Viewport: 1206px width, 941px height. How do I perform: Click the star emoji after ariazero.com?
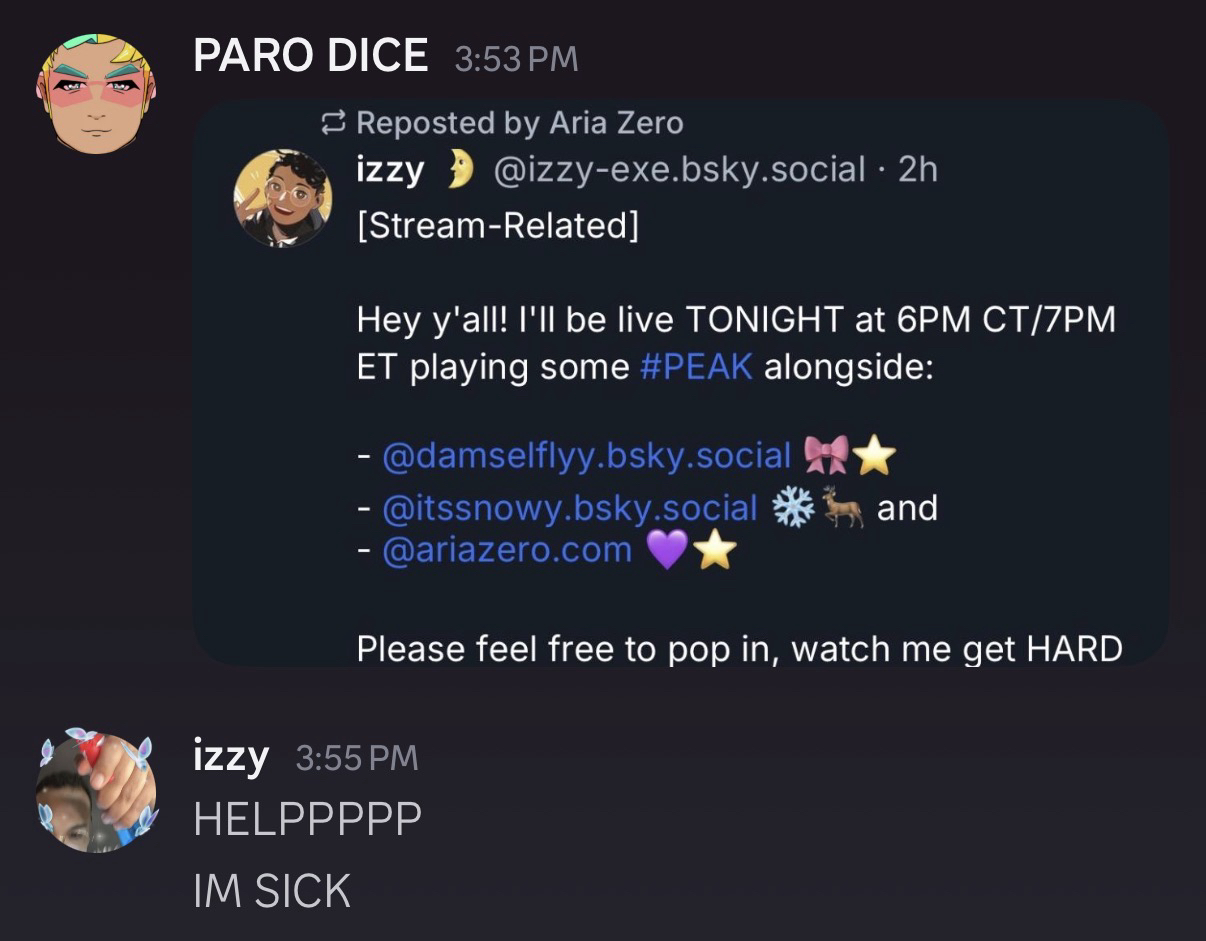(x=715, y=551)
